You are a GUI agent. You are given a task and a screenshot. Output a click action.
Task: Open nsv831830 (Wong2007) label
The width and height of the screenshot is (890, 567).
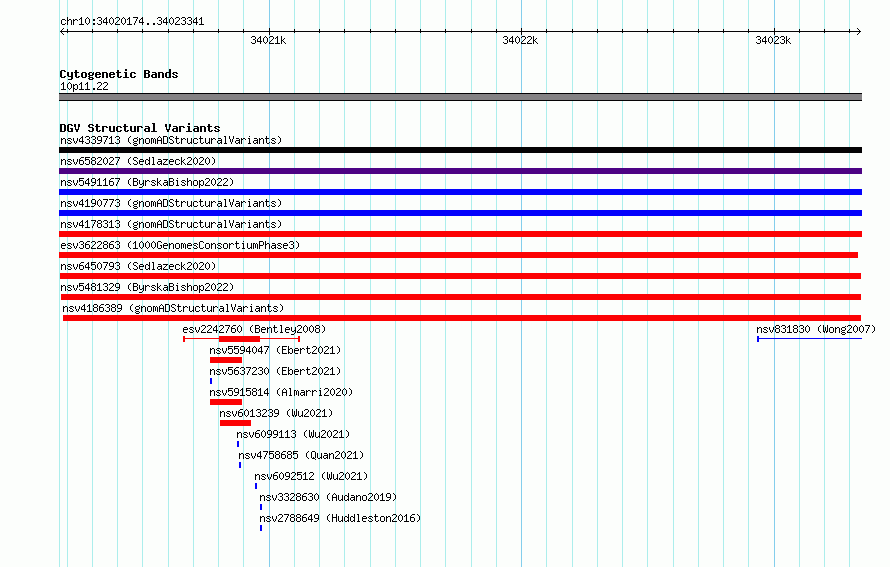816,329
